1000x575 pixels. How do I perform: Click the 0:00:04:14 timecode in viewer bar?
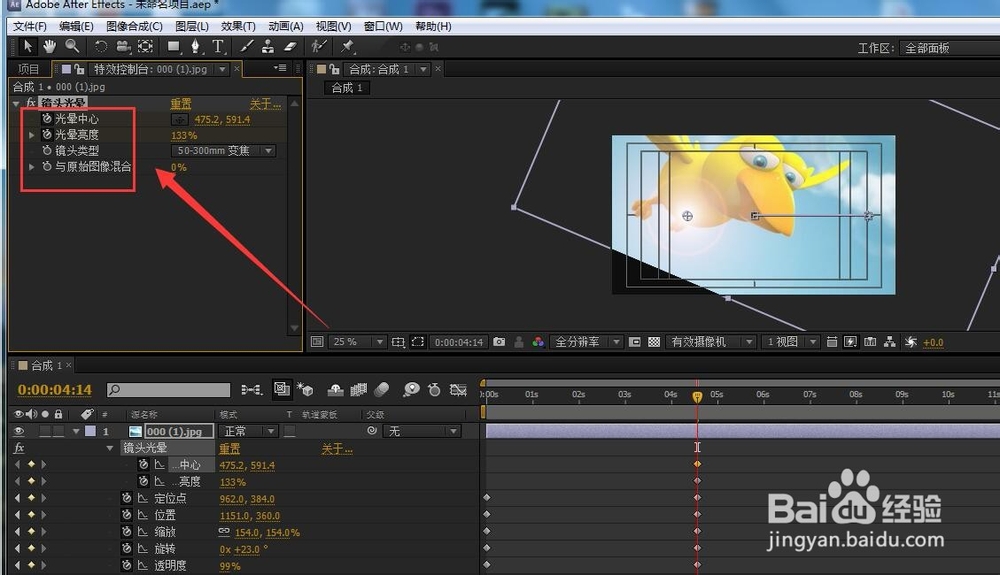[459, 342]
